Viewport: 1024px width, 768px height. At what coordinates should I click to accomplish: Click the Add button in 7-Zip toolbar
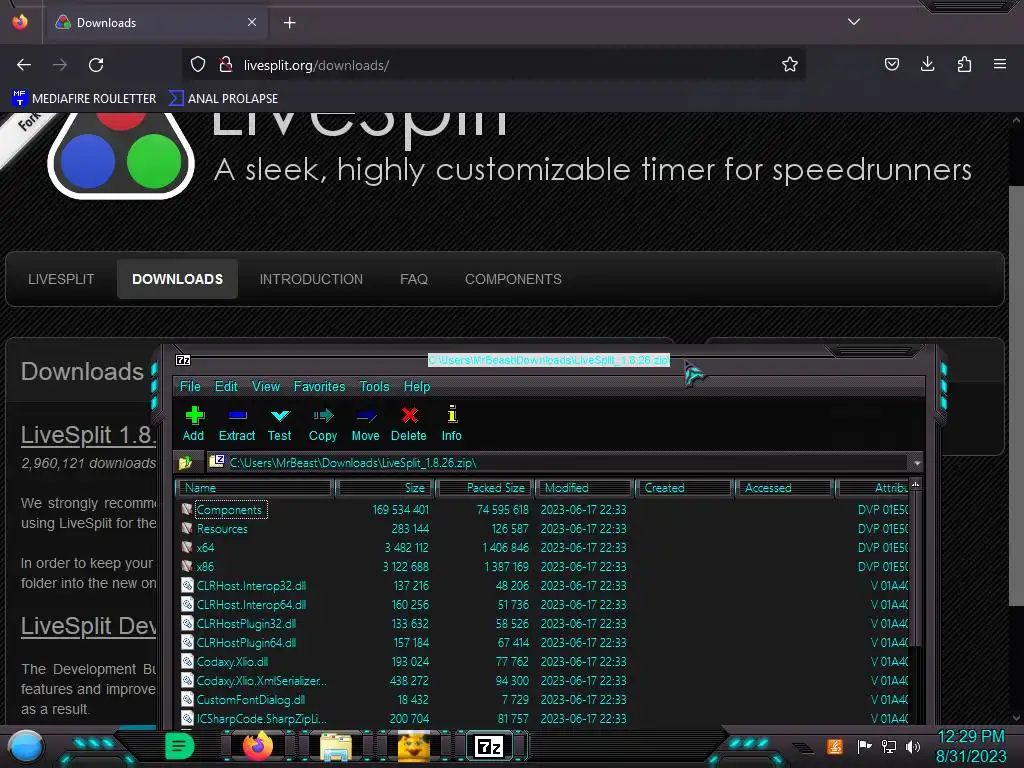point(193,424)
